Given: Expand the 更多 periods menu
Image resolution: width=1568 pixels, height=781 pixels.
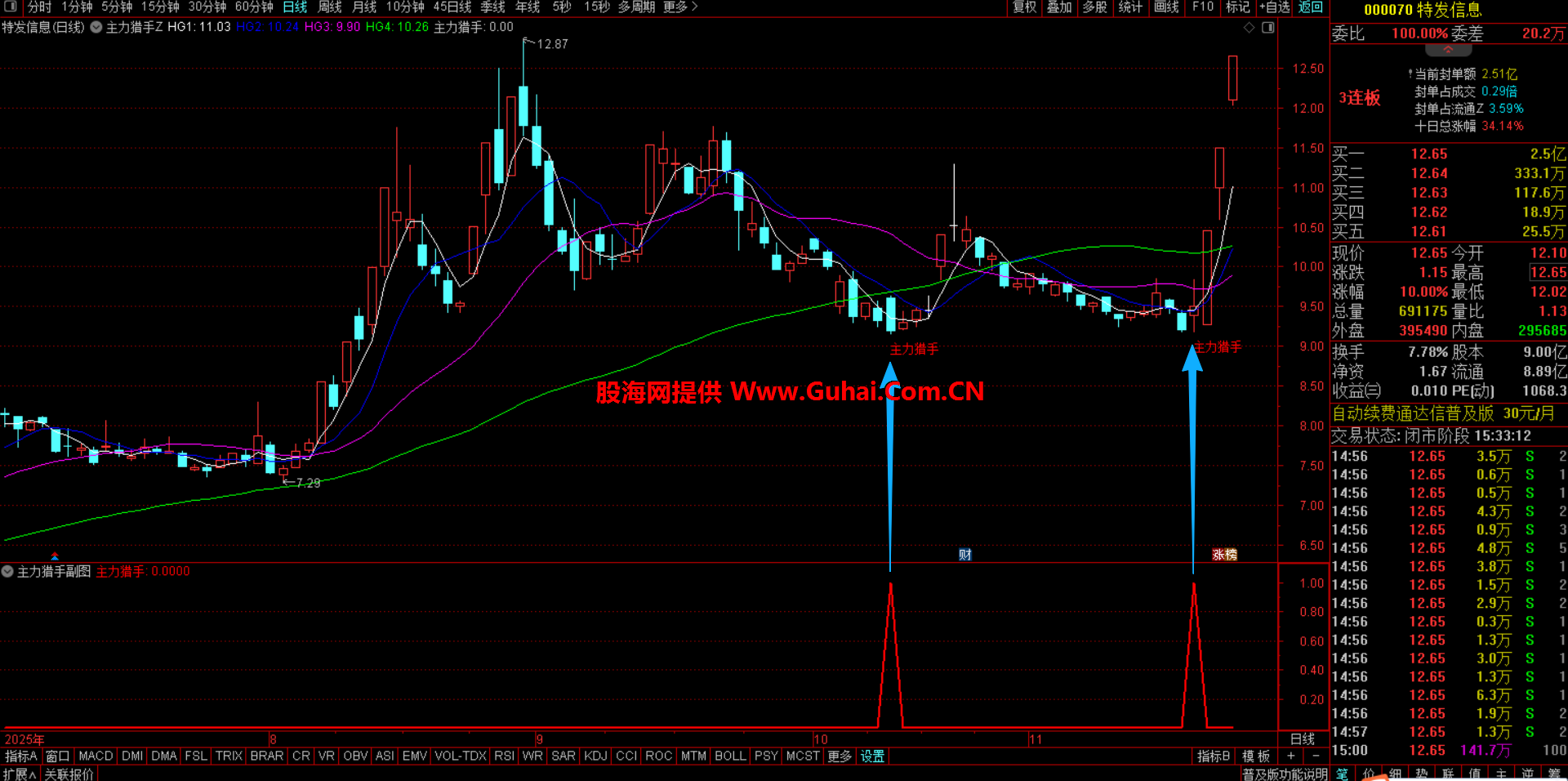Looking at the screenshot, I should pos(680,7).
